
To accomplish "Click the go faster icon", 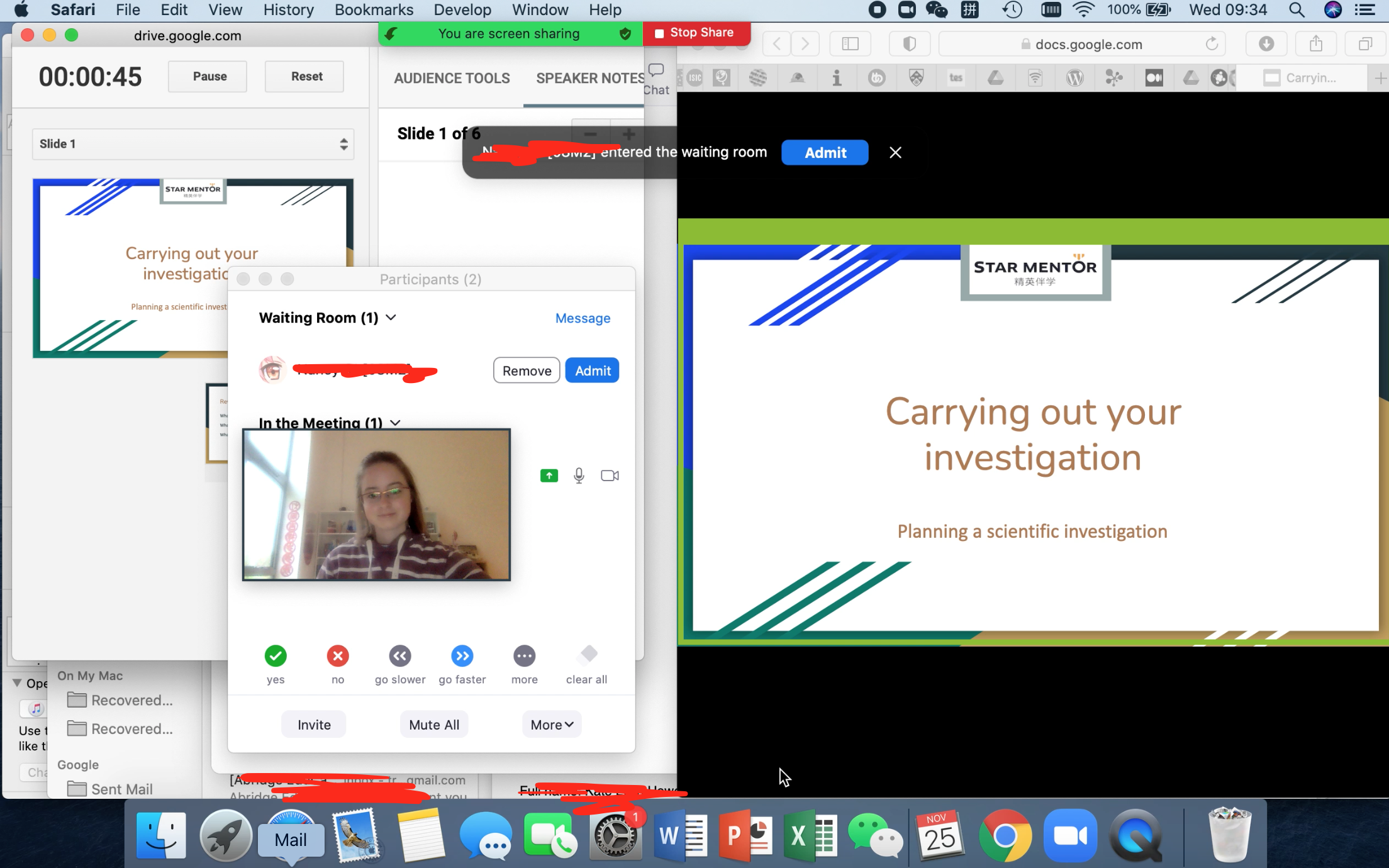I will (462, 656).
